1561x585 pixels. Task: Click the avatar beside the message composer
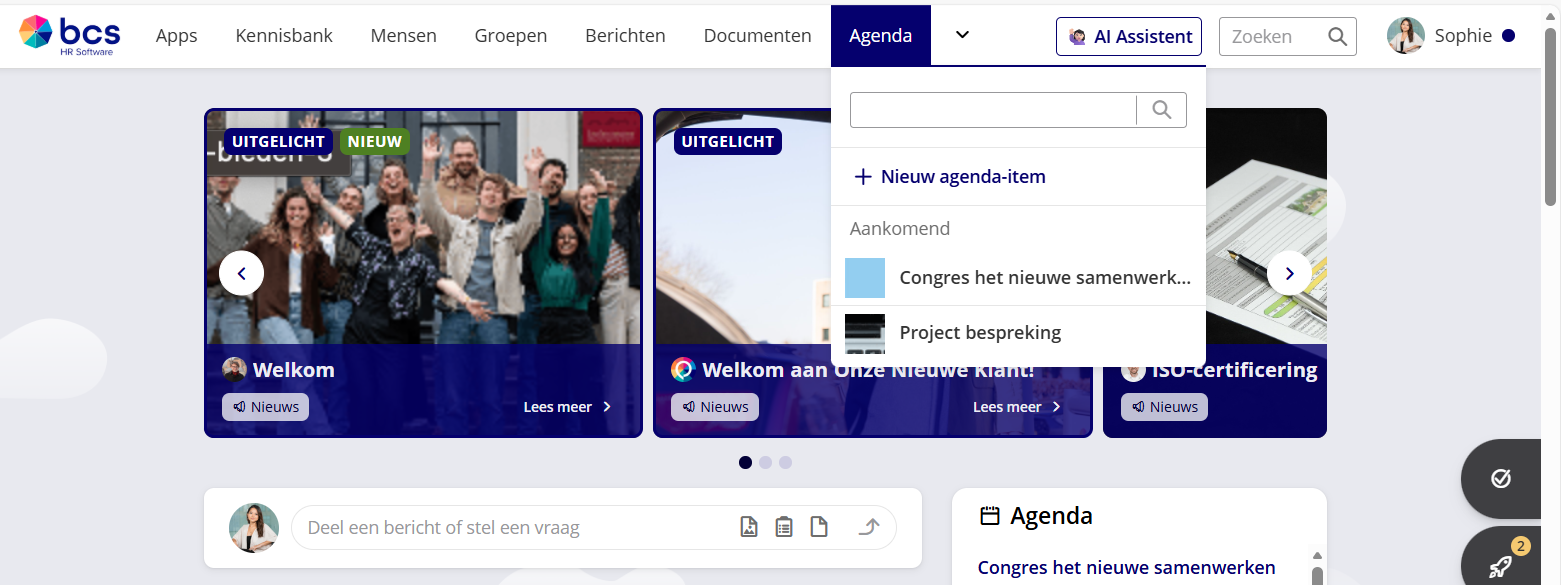pos(254,528)
